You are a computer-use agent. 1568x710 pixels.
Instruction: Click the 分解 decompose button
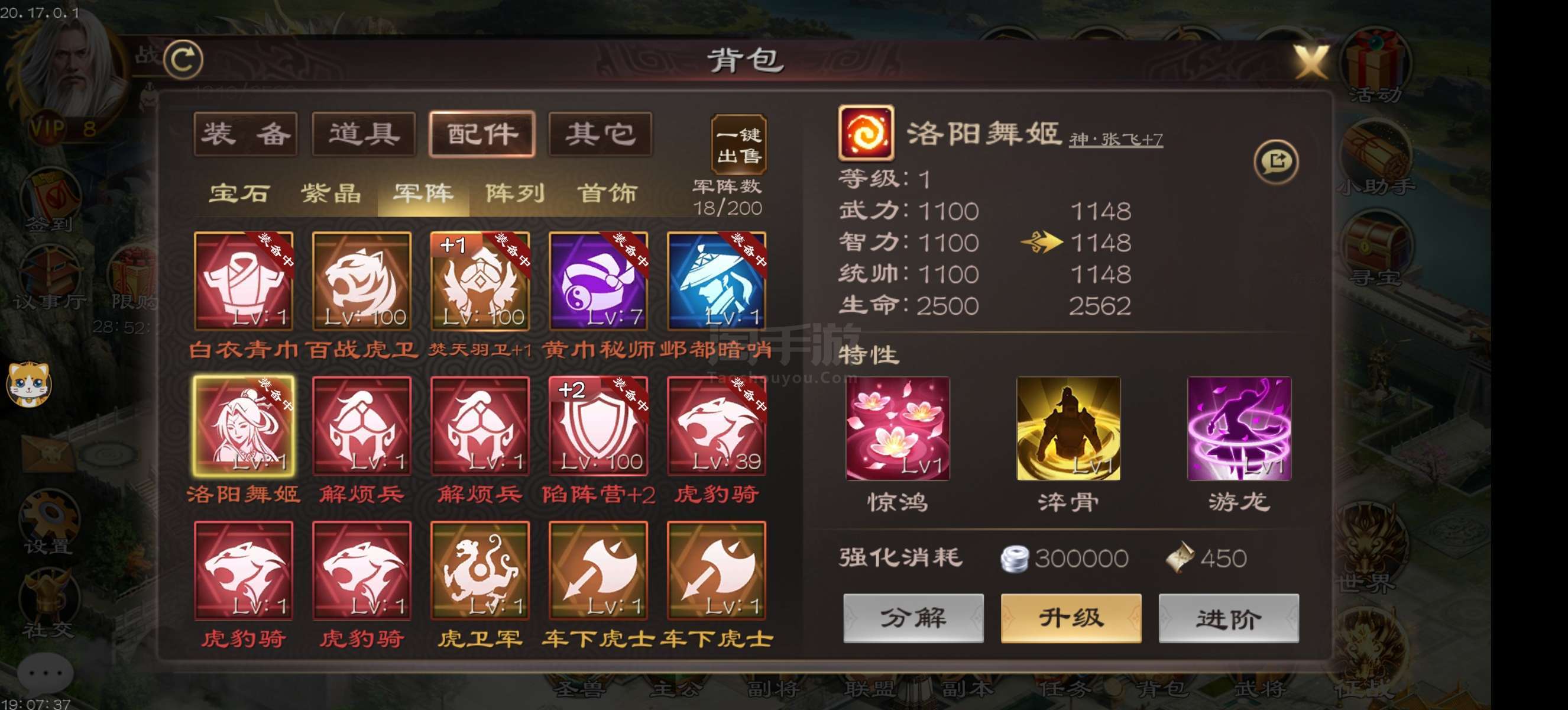pos(913,618)
